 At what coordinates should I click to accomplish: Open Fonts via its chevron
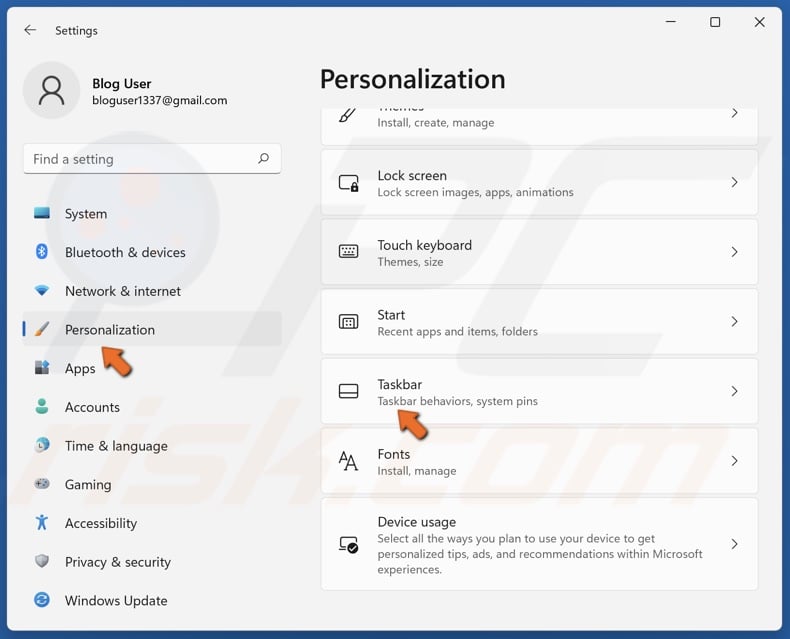pyautogui.click(x=735, y=461)
